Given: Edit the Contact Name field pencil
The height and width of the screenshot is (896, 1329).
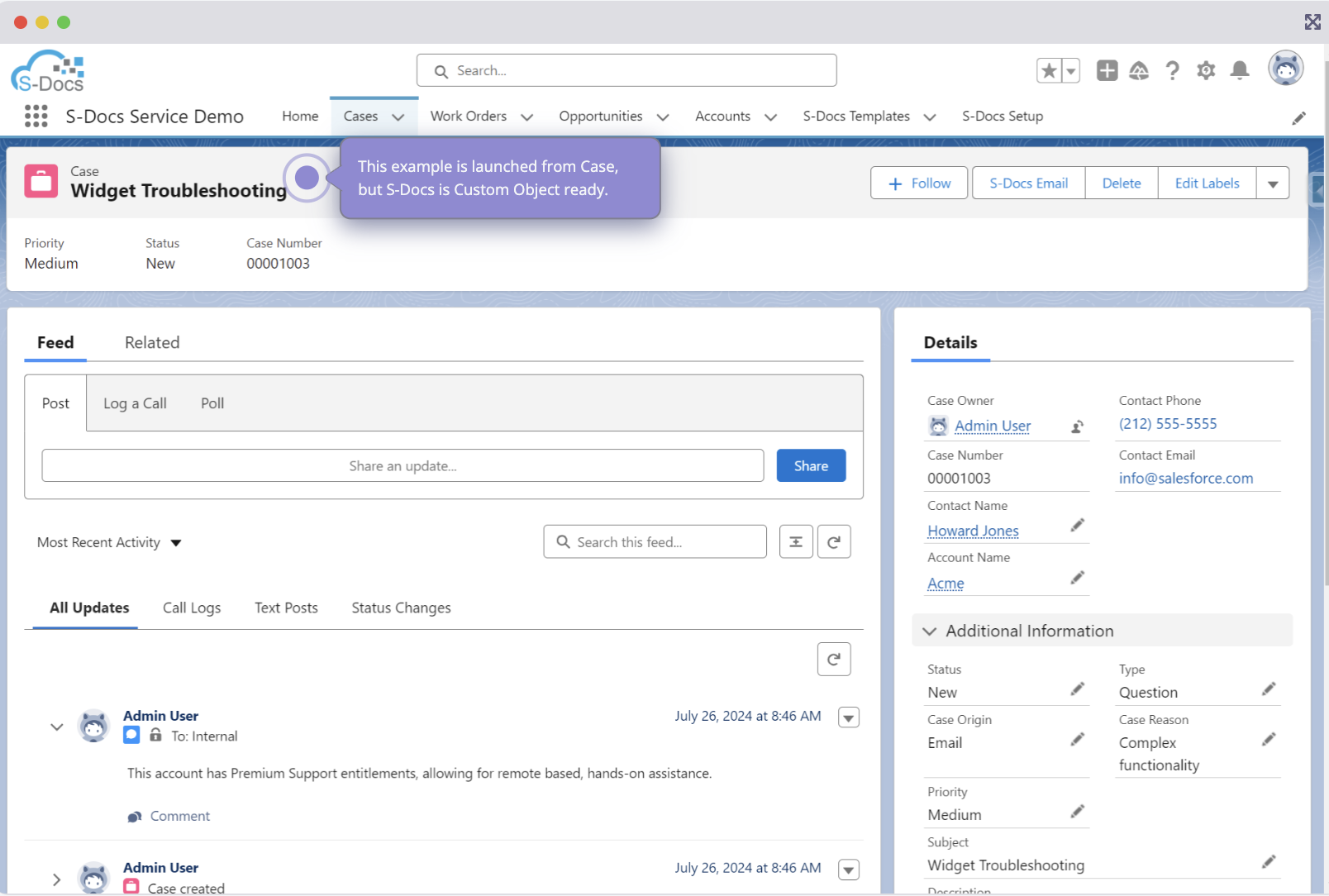Looking at the screenshot, I should coord(1078,525).
